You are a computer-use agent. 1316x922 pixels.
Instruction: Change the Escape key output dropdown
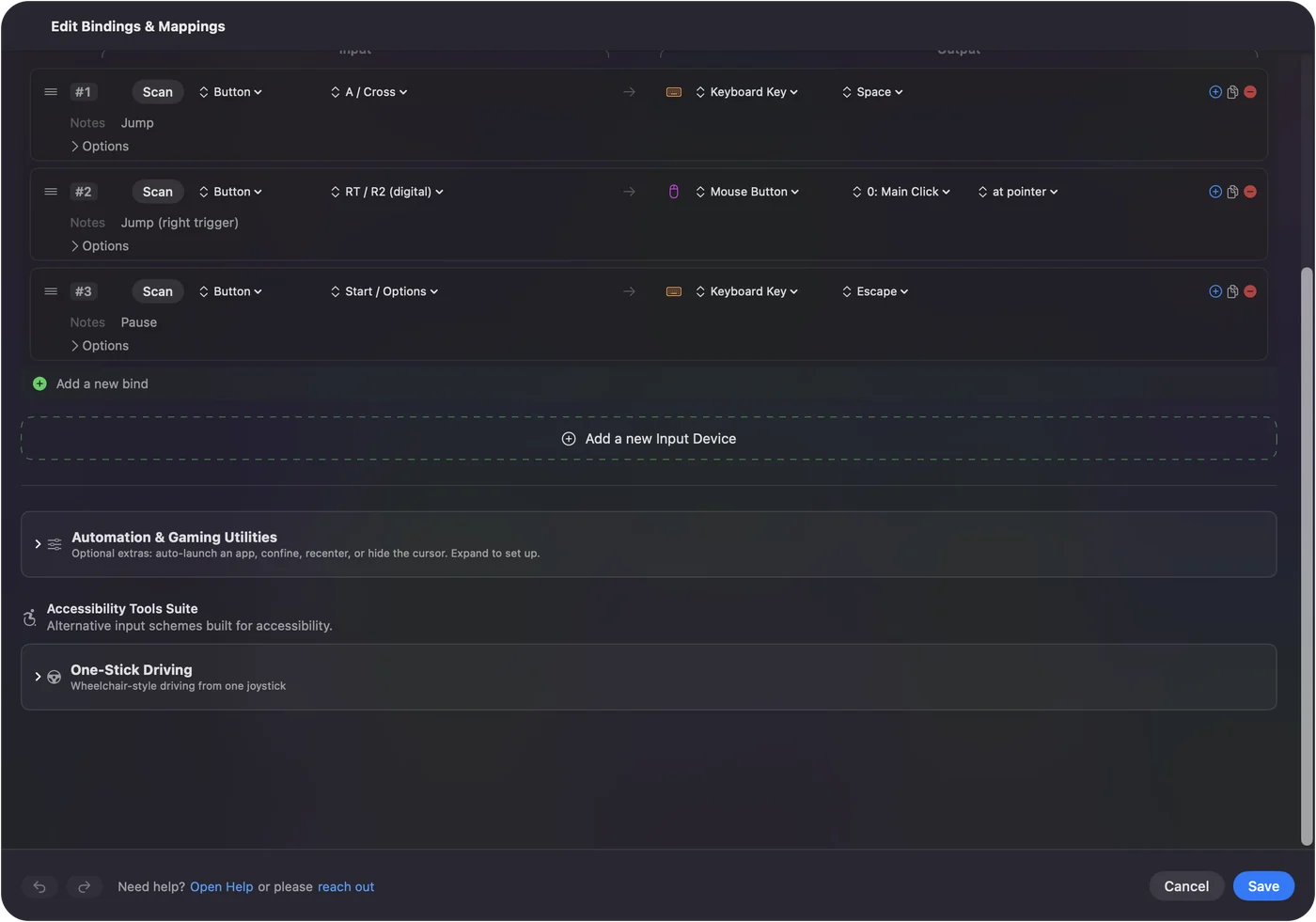click(x=875, y=291)
